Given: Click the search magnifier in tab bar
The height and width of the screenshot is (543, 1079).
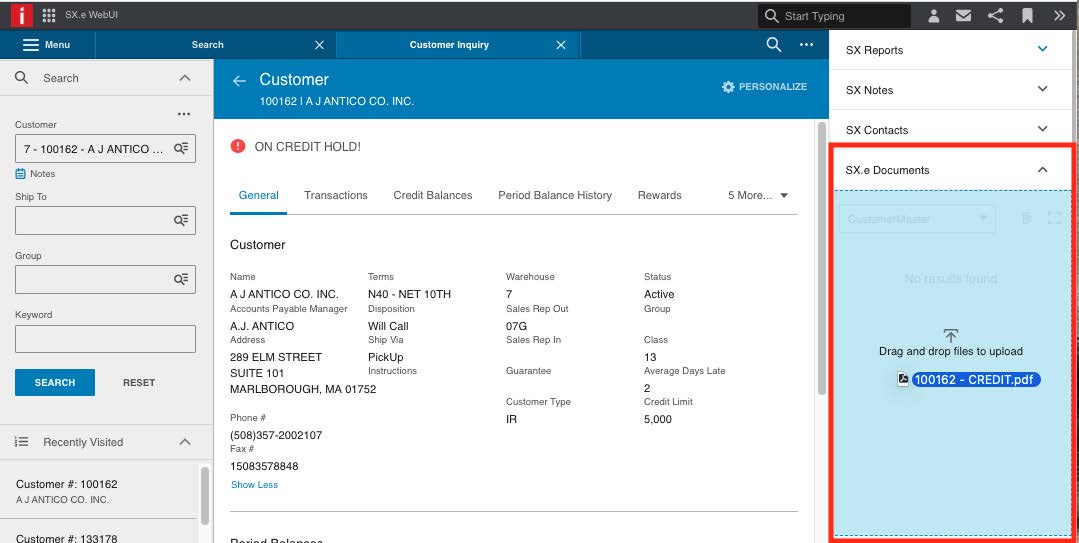Looking at the screenshot, I should (x=773, y=45).
